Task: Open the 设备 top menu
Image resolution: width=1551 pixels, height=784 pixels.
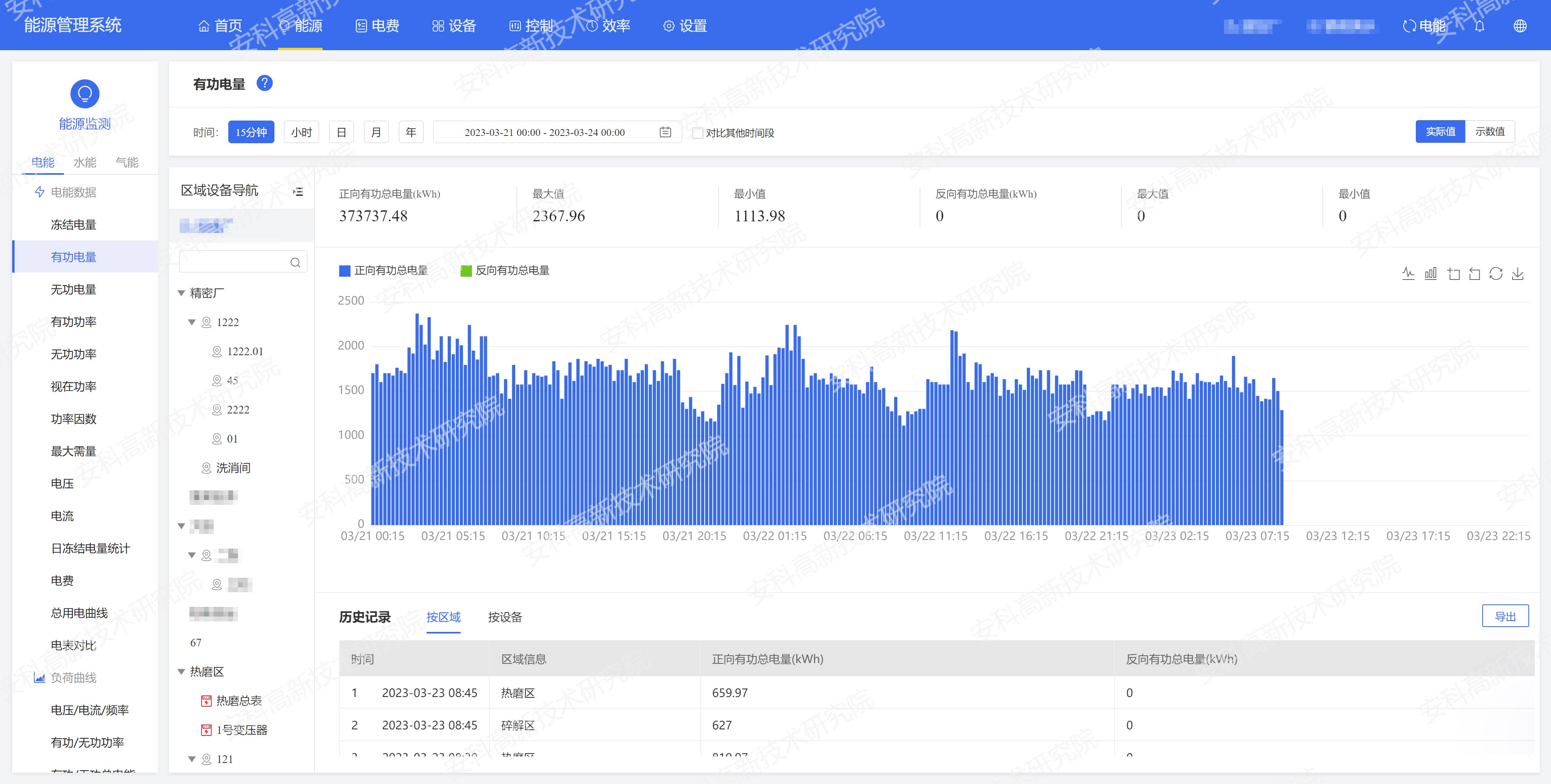Action: 455,26
